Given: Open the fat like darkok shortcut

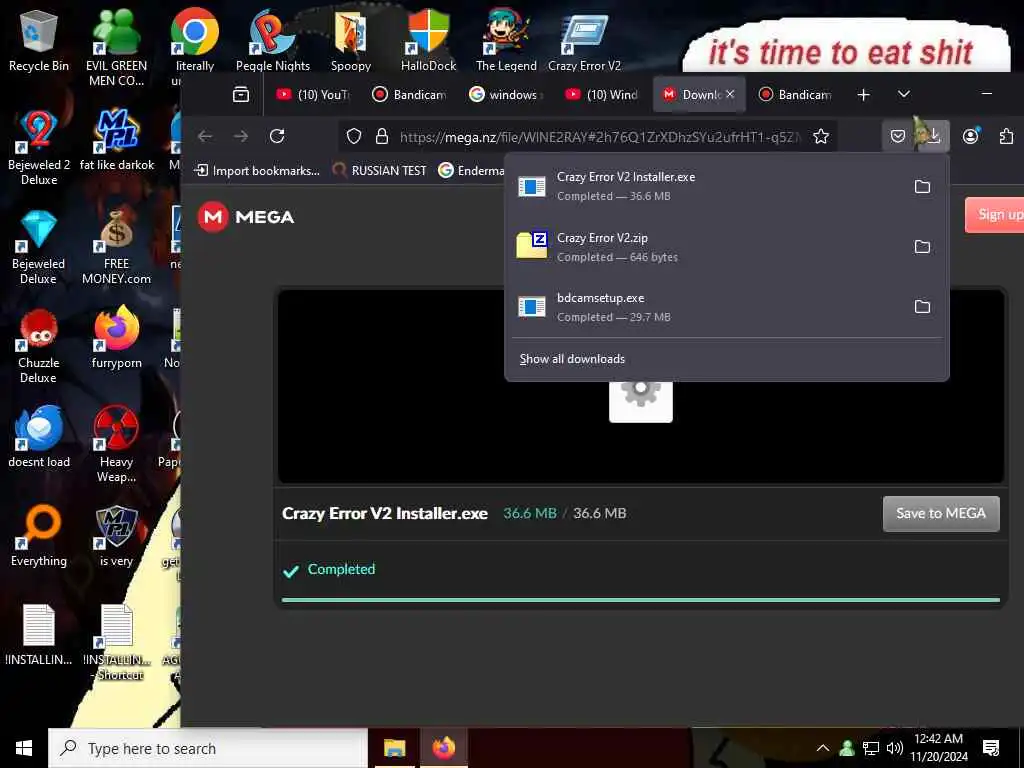Looking at the screenshot, I should tap(116, 140).
